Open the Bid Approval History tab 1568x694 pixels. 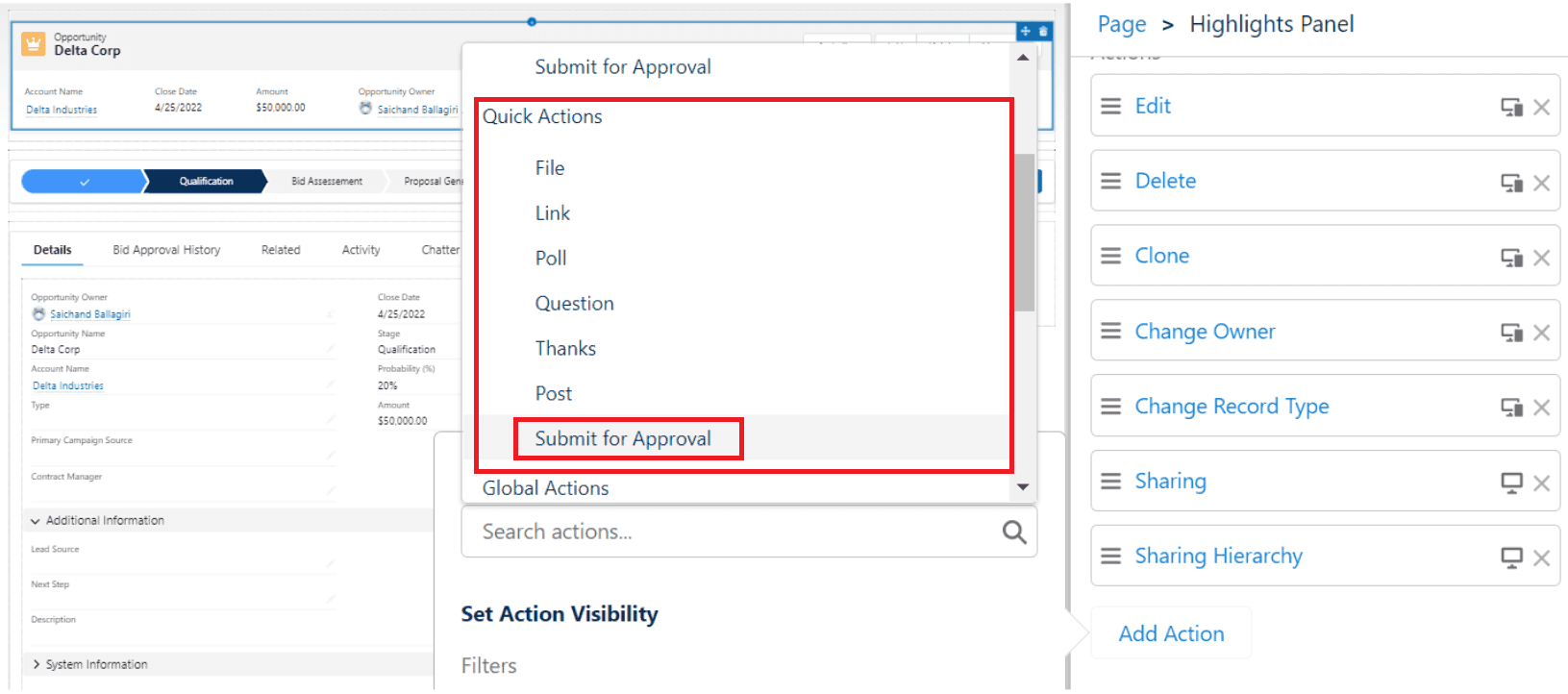click(x=166, y=250)
